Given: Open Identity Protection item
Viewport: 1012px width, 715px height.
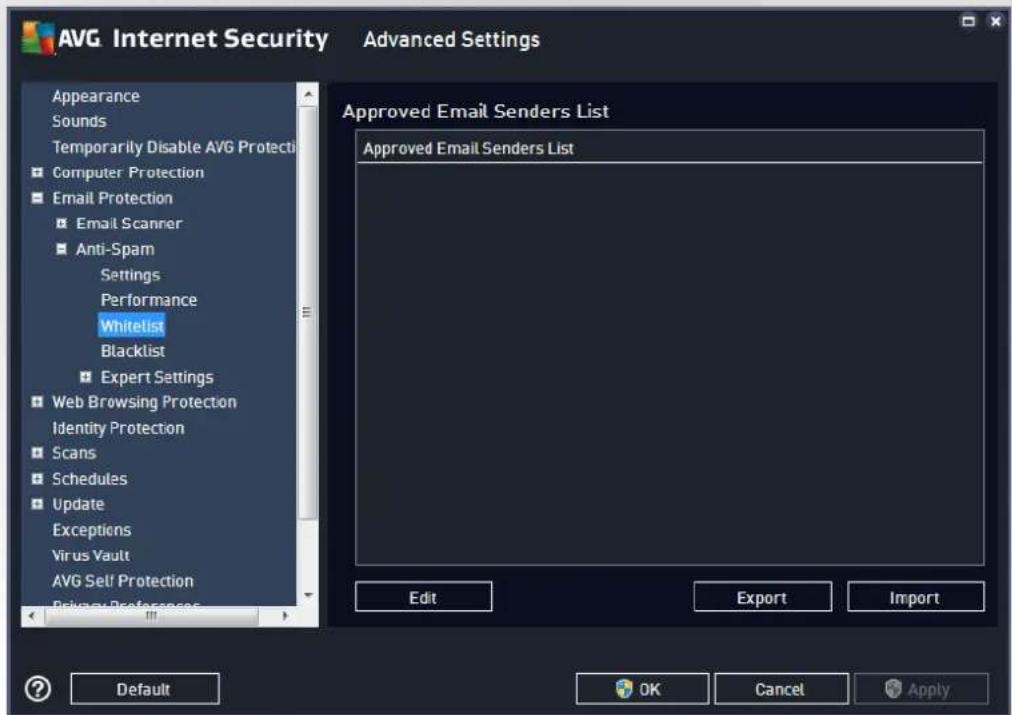Looking at the screenshot, I should pyautogui.click(x=118, y=428).
